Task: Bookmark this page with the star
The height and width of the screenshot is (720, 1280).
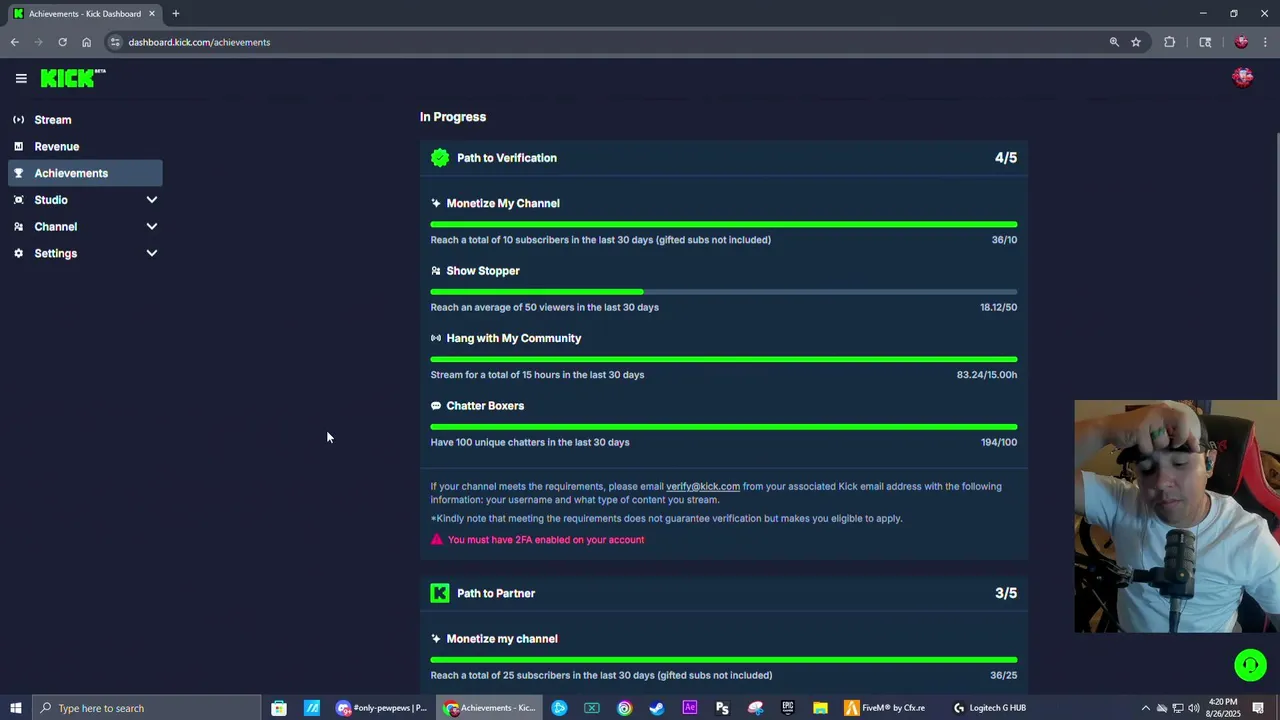Action: 1136,42
